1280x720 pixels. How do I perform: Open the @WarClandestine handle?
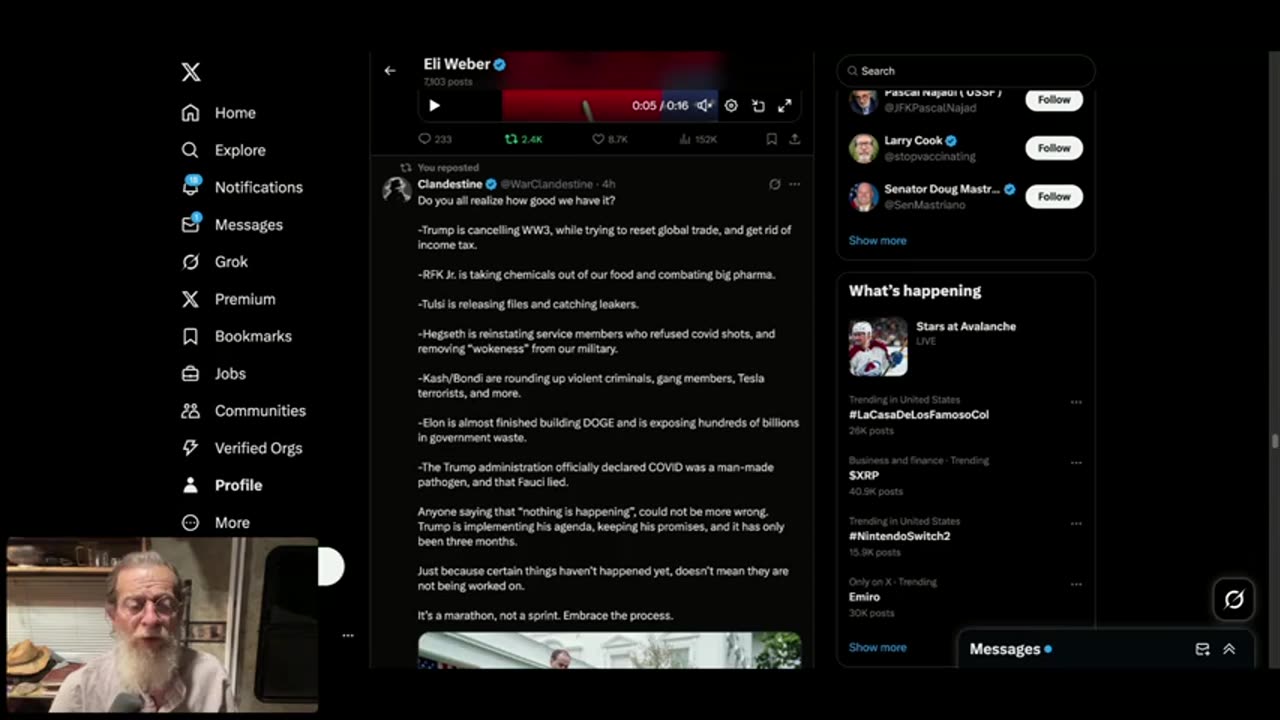click(546, 184)
